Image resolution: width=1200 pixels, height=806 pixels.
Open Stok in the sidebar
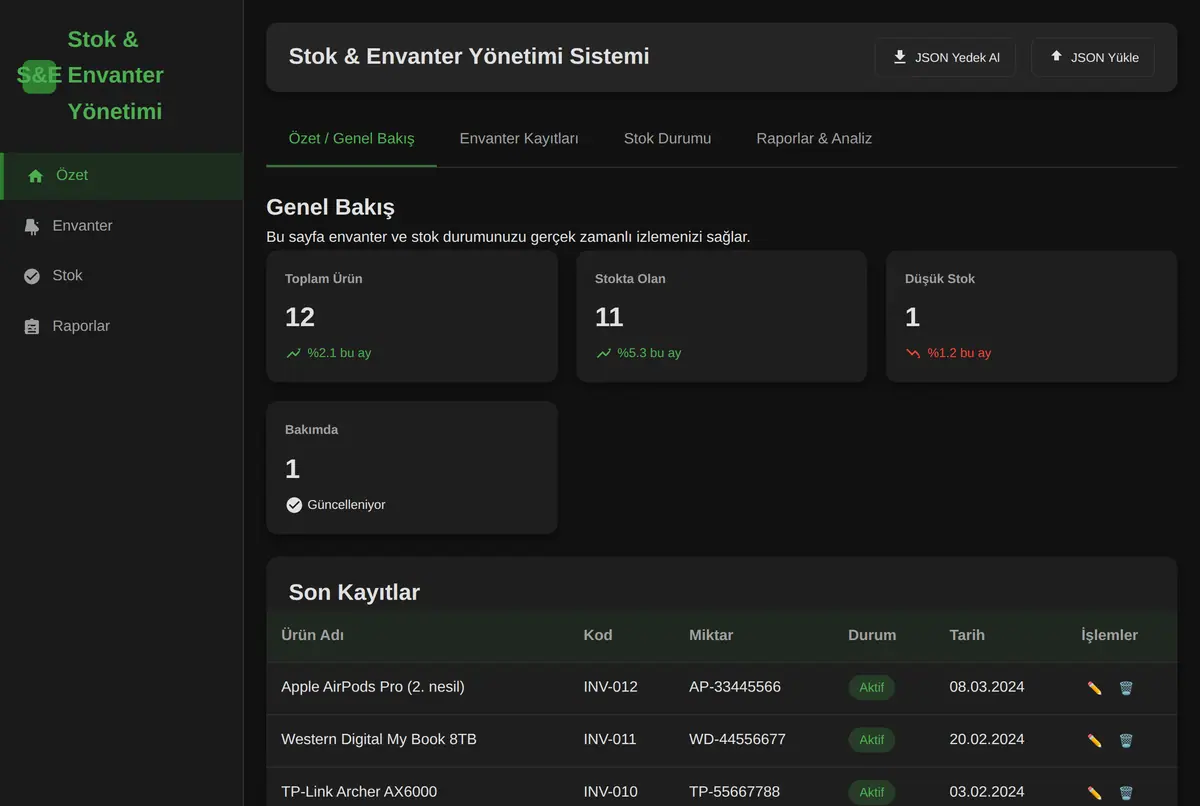point(121,276)
